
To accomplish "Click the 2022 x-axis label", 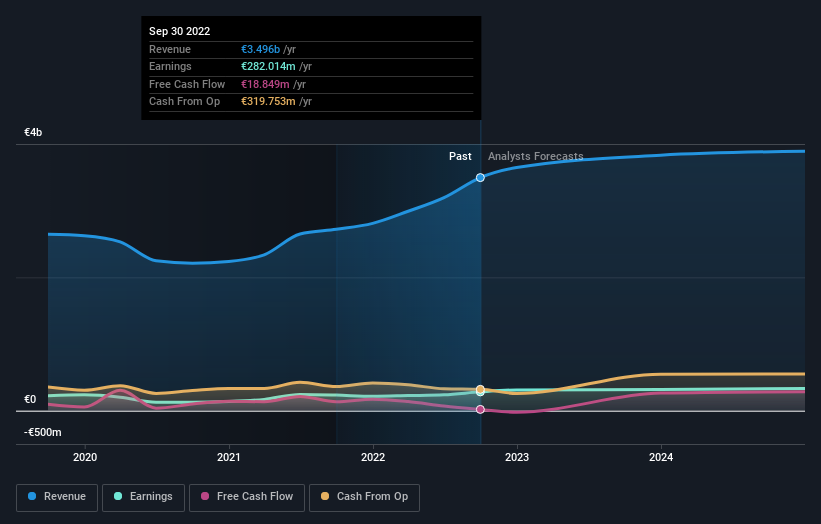I will point(373,457).
